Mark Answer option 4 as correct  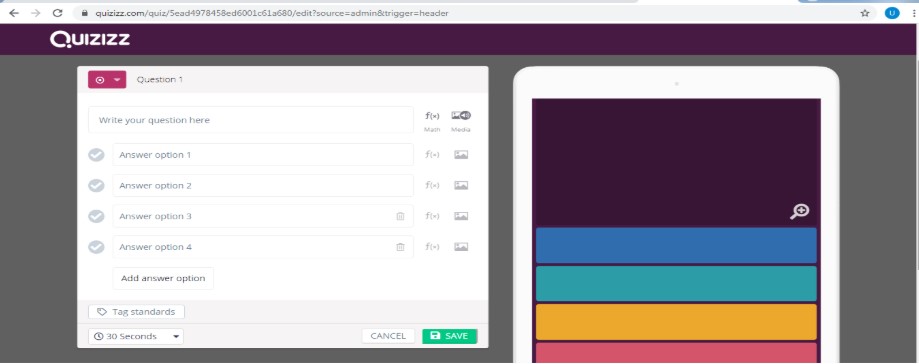(x=96, y=247)
